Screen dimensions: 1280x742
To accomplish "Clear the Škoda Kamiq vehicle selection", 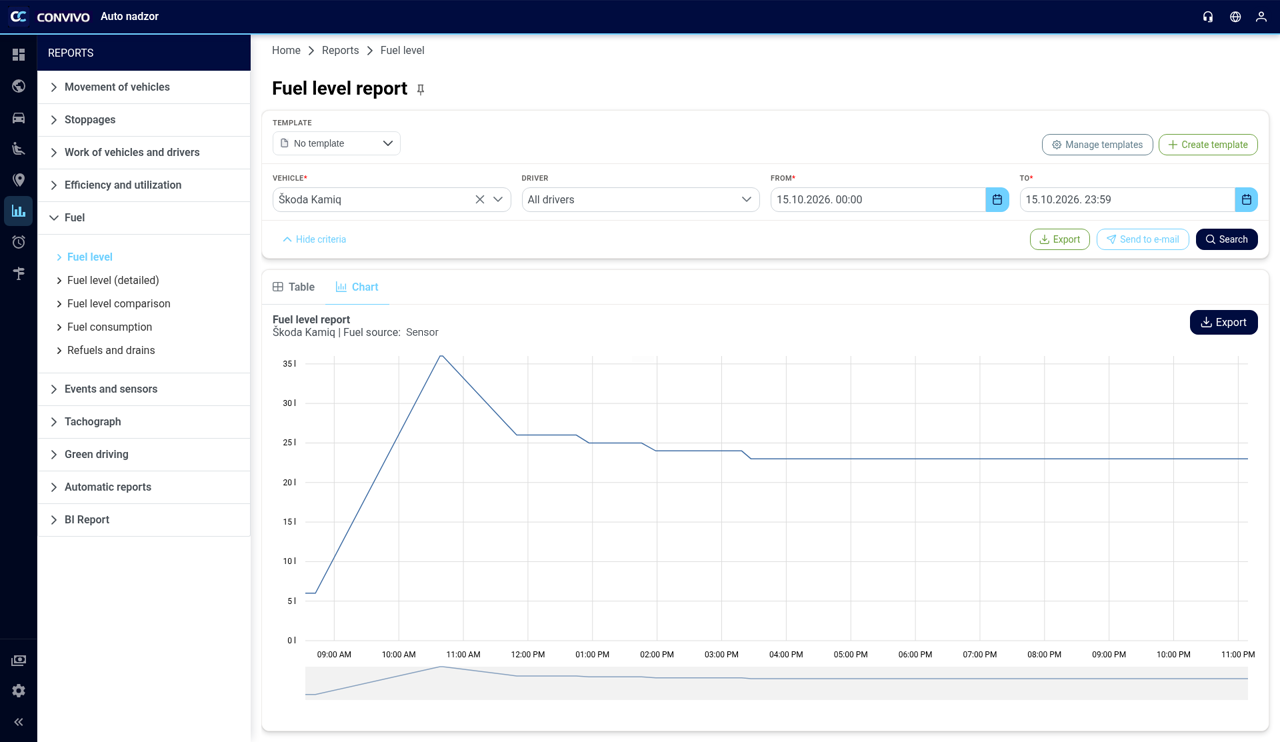I will 480,200.
